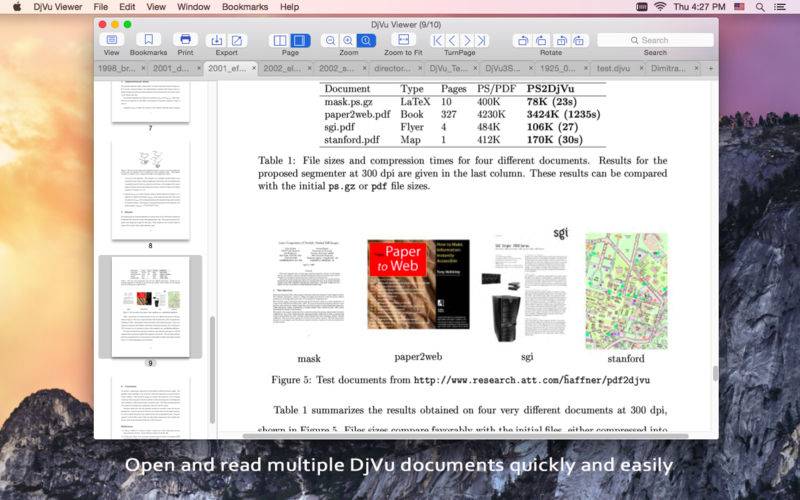The image size is (800, 500).
Task: Open the Apple menu
Action: (x=17, y=7)
